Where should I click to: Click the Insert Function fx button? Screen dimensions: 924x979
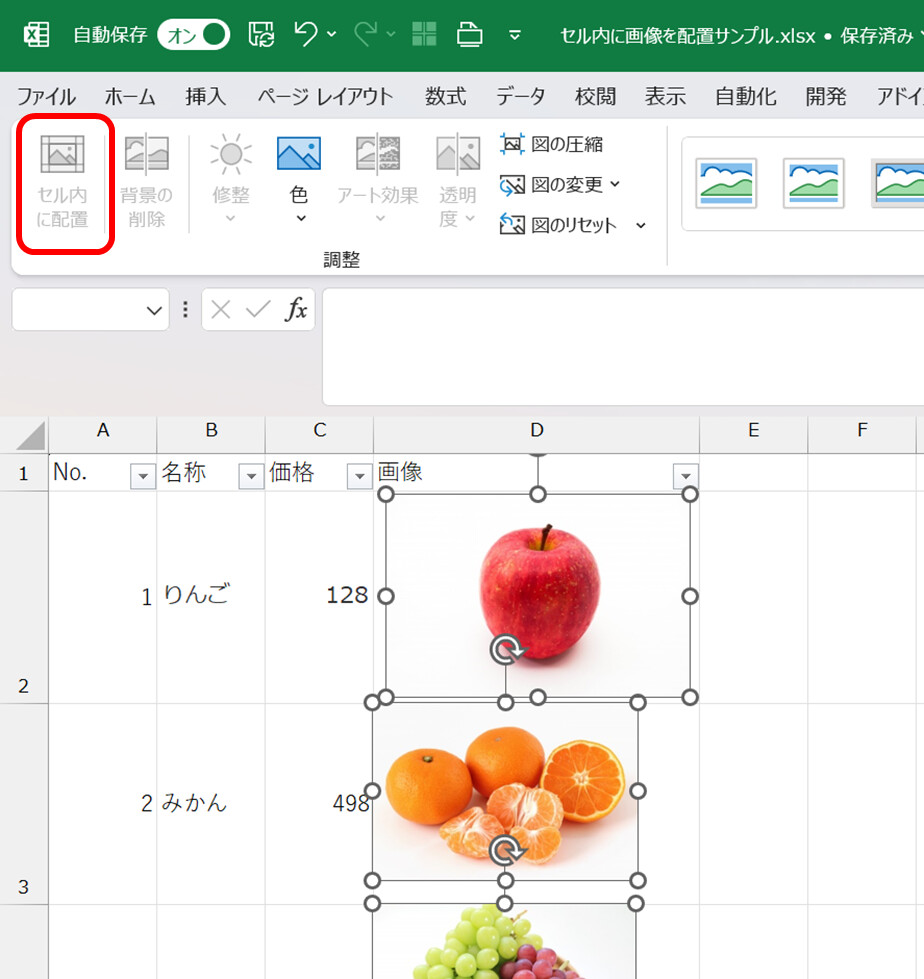tap(296, 310)
